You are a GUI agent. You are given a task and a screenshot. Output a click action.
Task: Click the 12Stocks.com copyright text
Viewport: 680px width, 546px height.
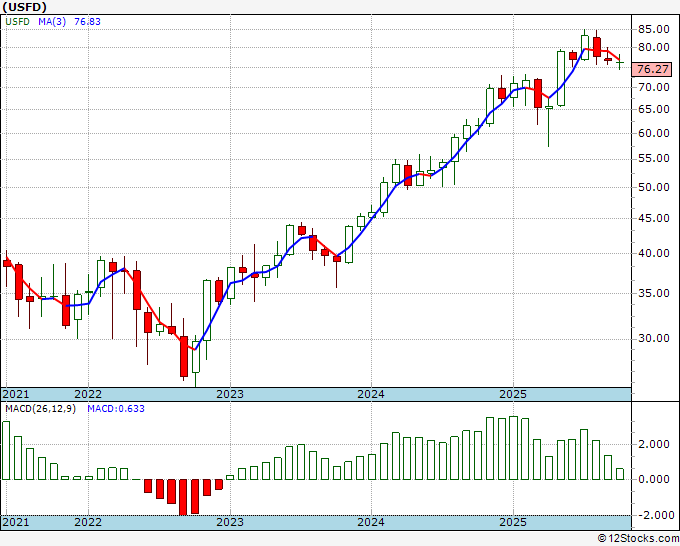638,538
